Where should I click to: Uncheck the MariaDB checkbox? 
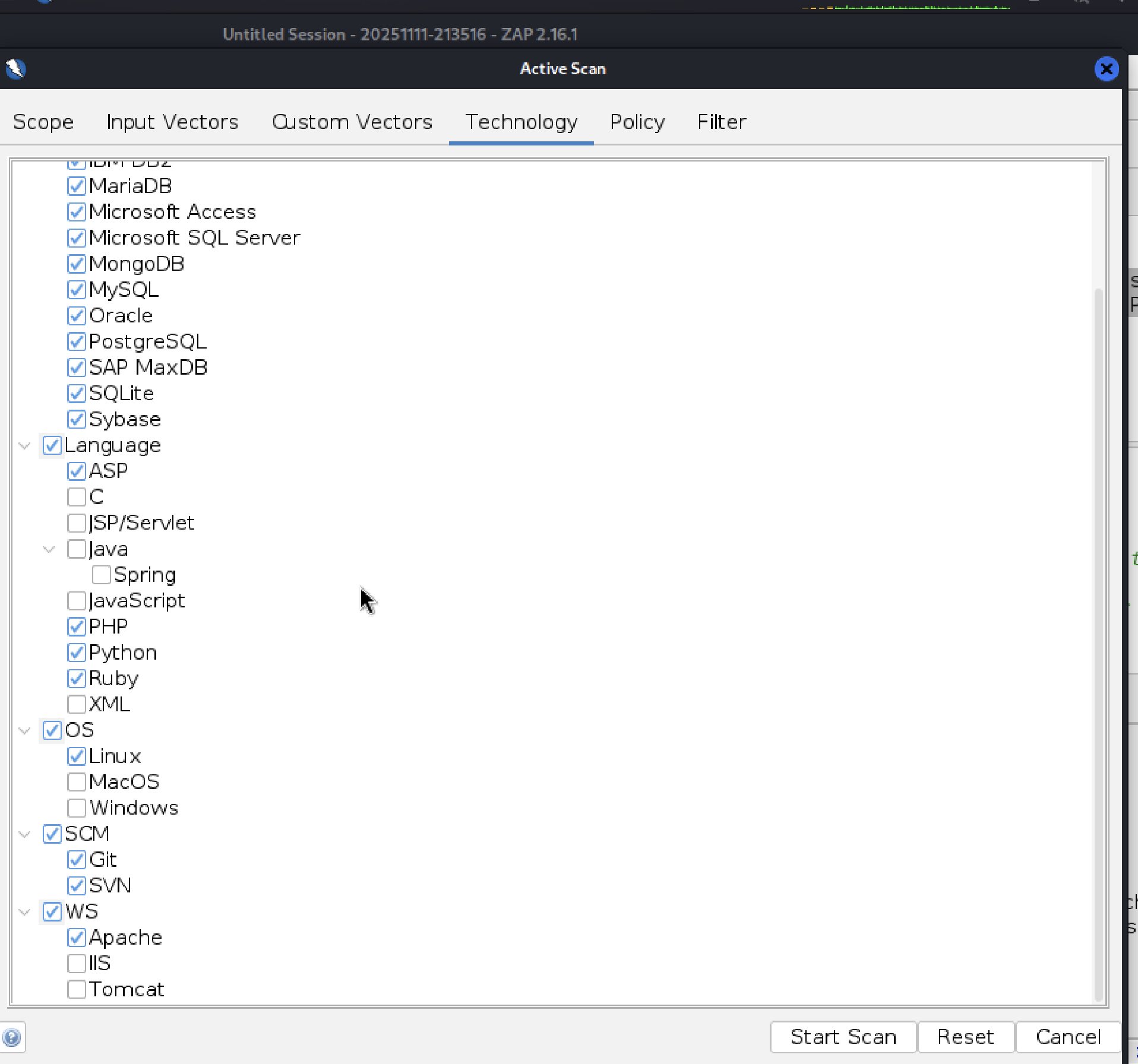point(77,186)
